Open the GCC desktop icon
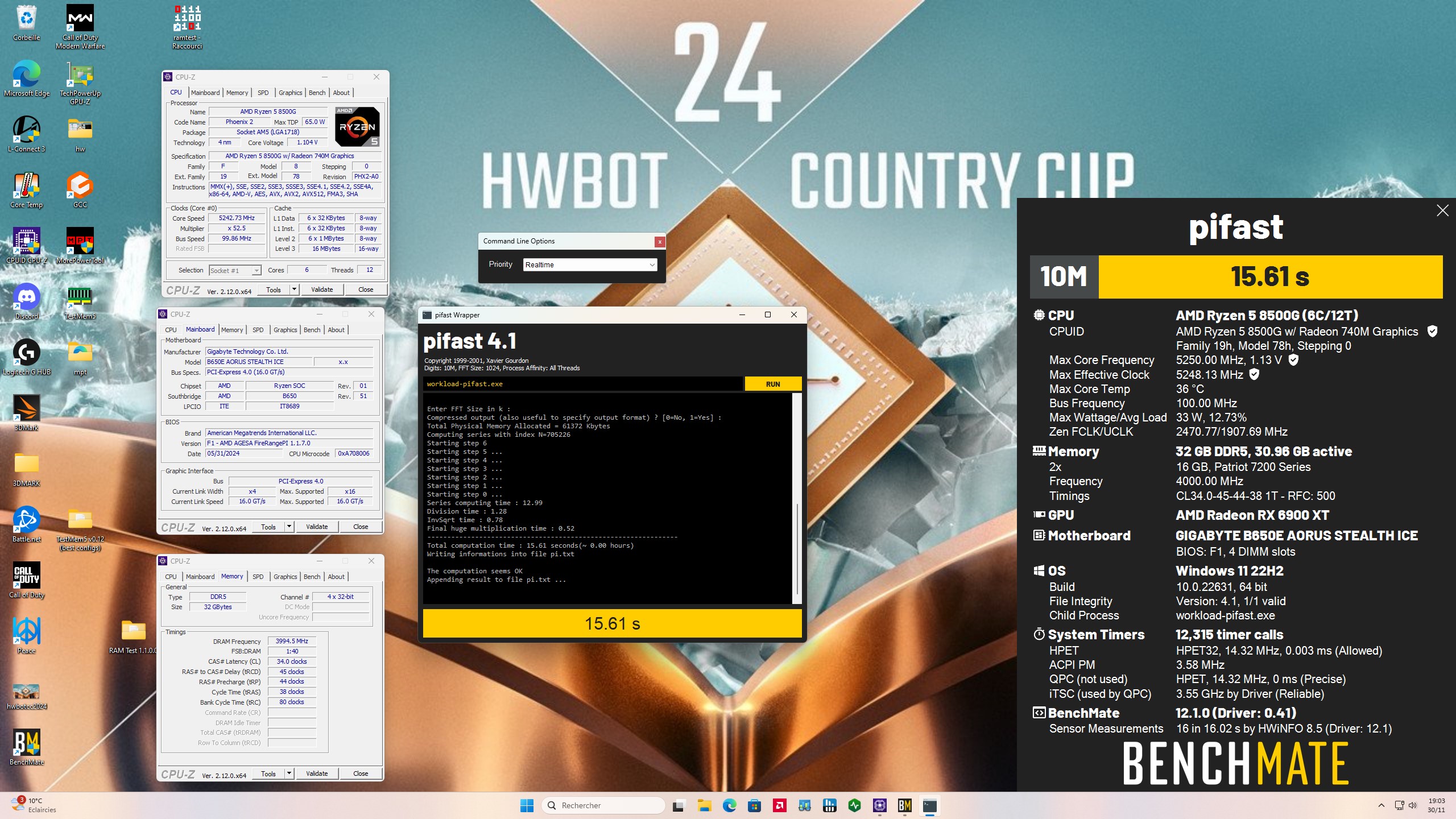1456x819 pixels. [x=80, y=190]
